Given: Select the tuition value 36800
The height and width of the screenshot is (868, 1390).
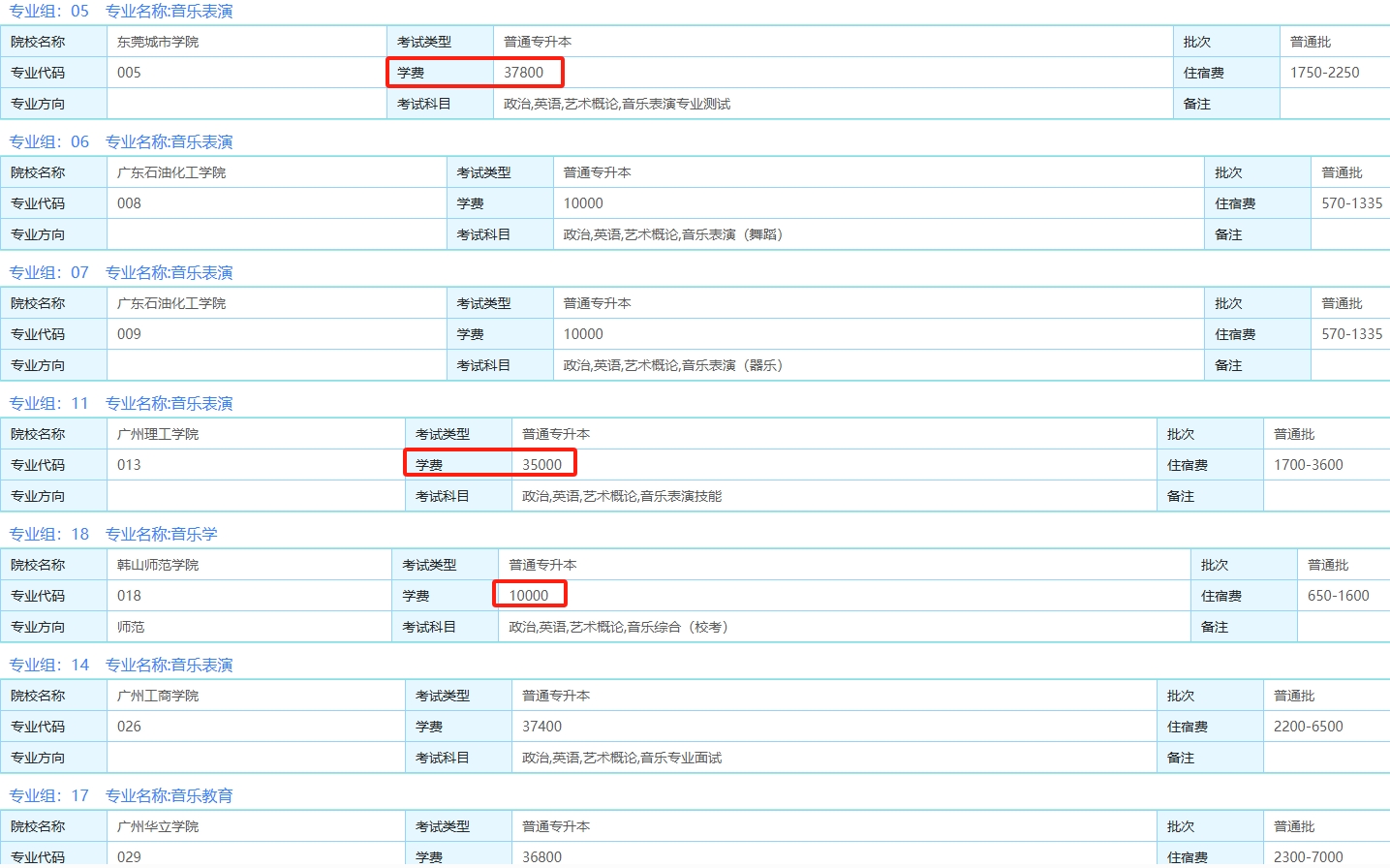Looking at the screenshot, I should click(541, 857).
